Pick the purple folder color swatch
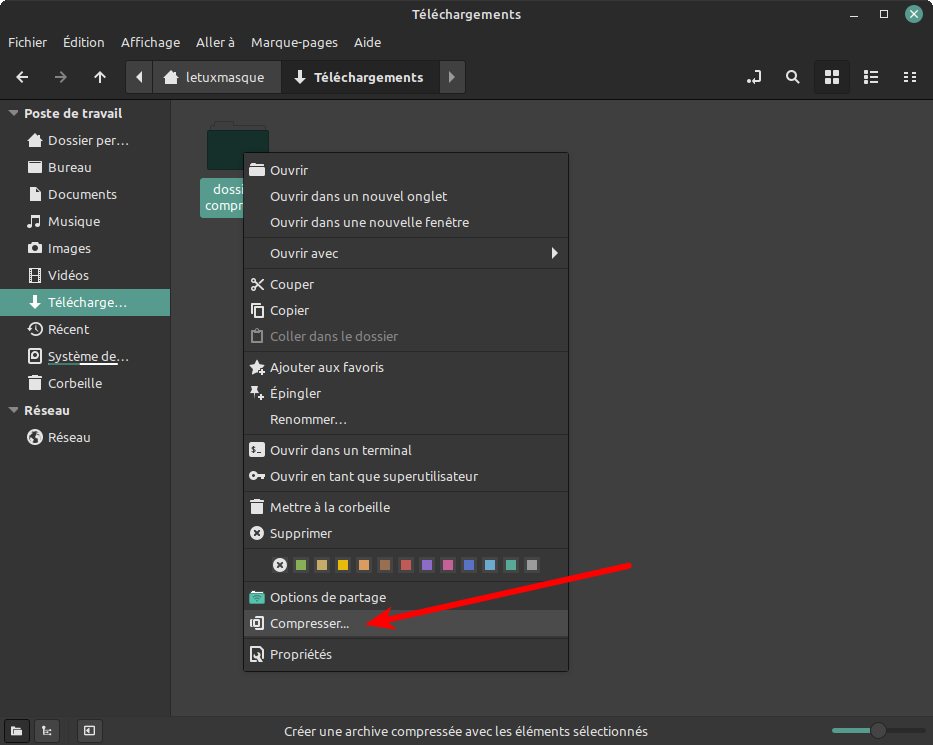Viewport: 933px width, 745px height. [427, 565]
